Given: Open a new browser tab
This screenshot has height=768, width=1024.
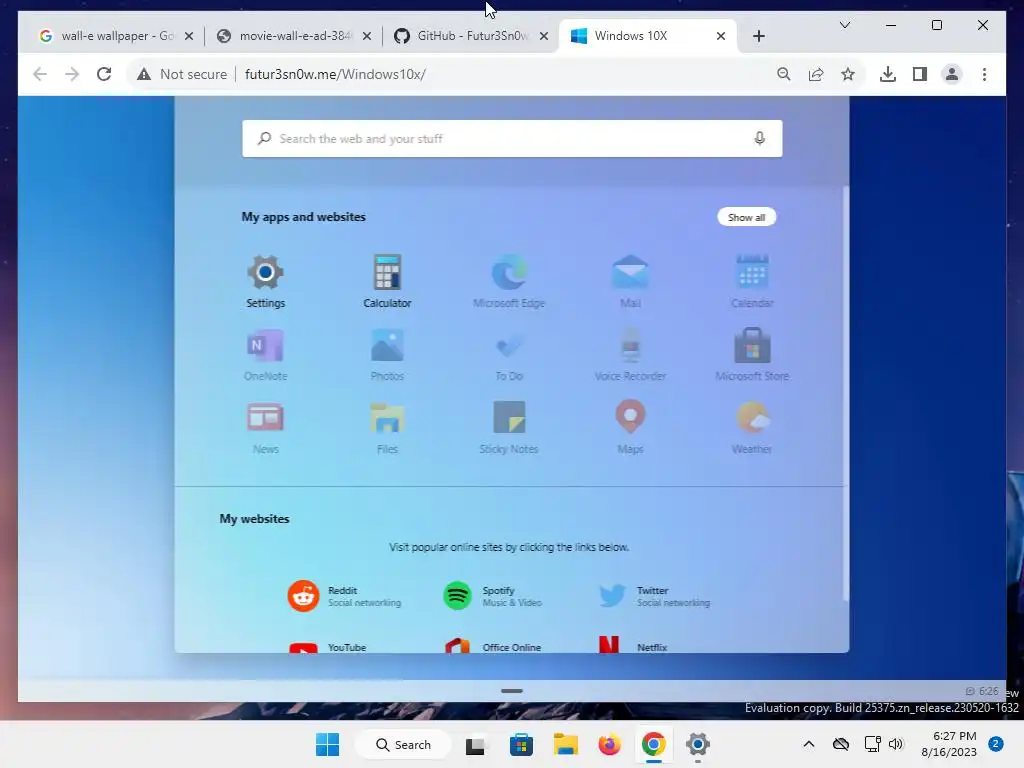Looking at the screenshot, I should (759, 36).
